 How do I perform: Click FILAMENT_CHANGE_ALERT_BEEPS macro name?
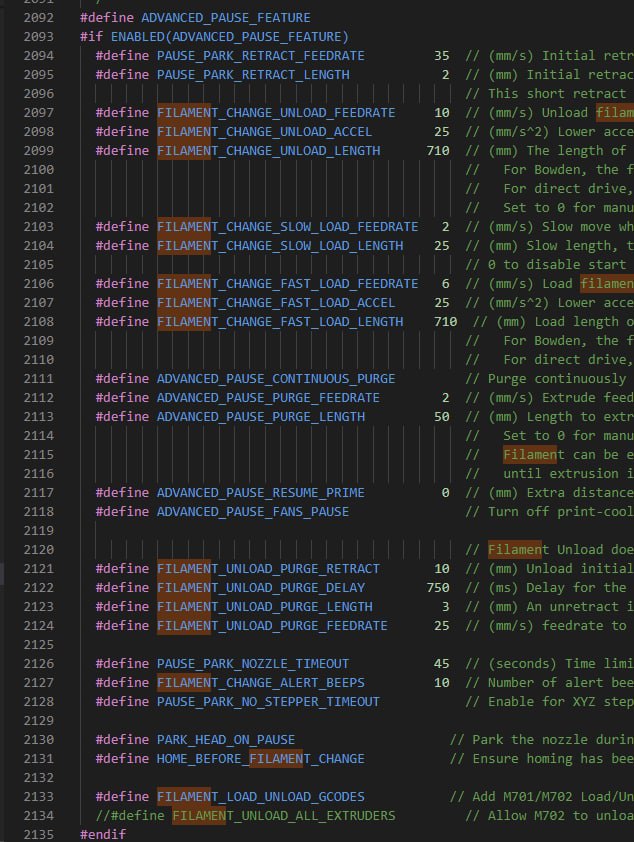pyautogui.click(x=260, y=683)
